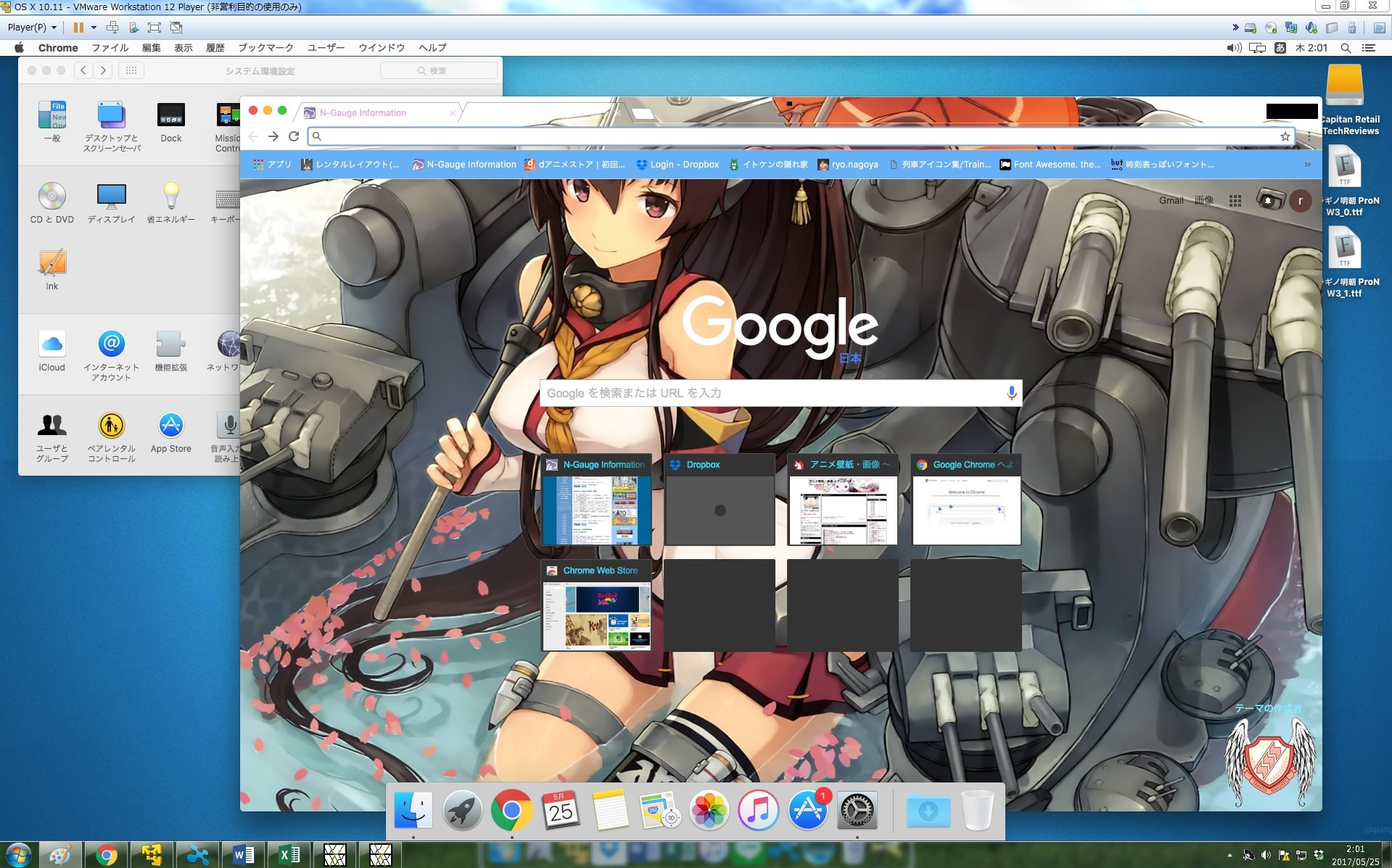Expand the dropdown arrow beside VMware pause
The width and height of the screenshot is (1392, 868).
coord(94,28)
